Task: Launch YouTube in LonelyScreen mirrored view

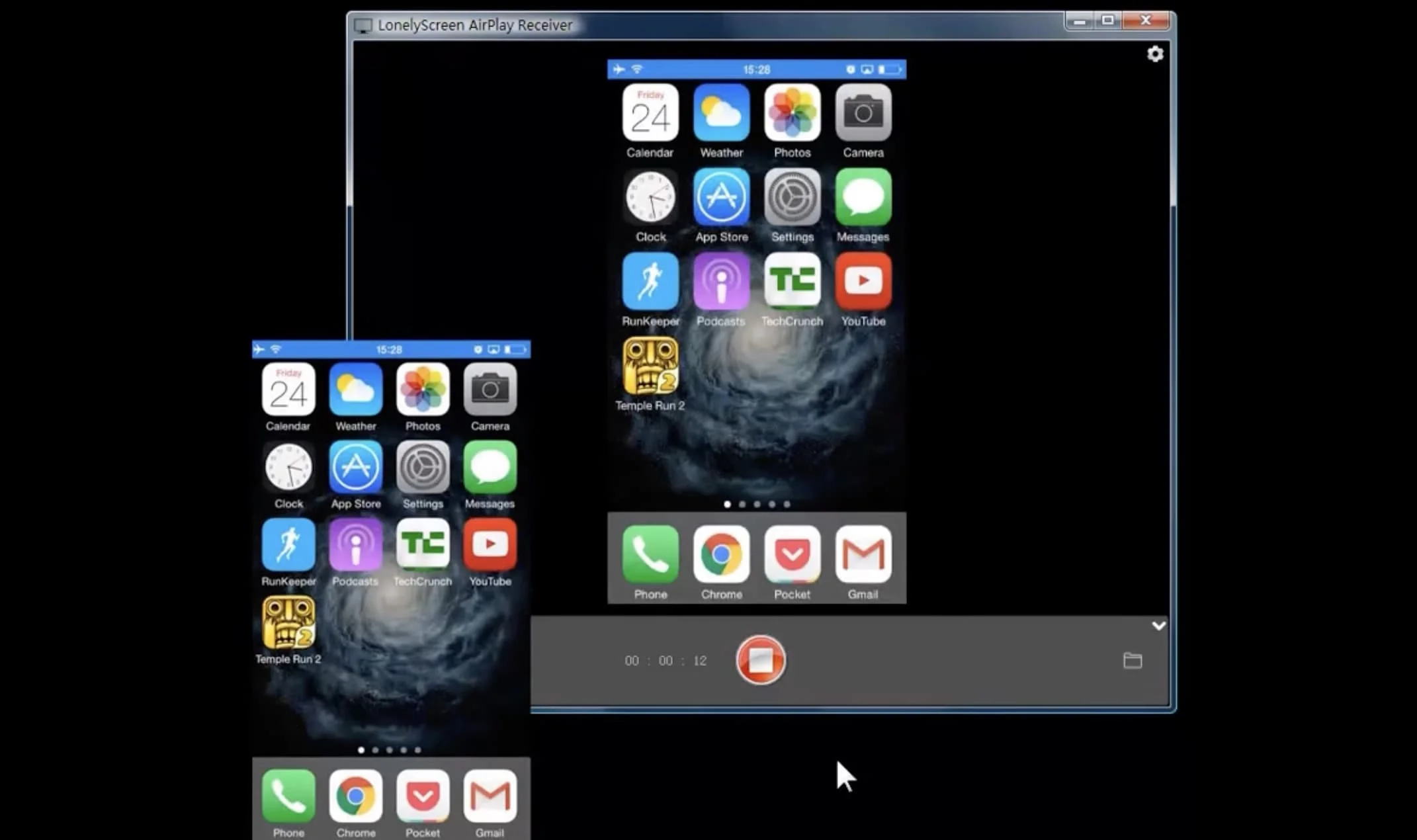Action: point(863,281)
